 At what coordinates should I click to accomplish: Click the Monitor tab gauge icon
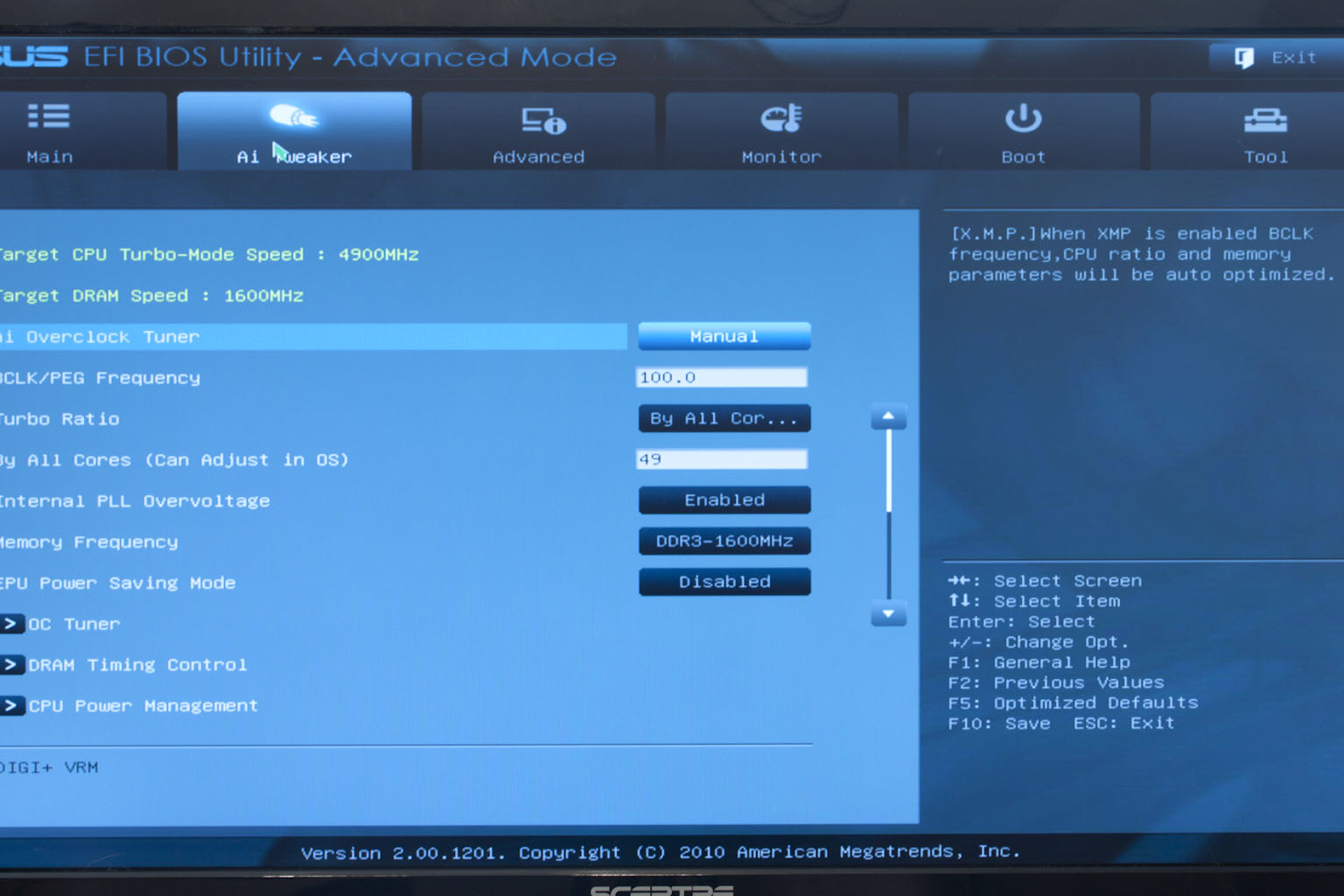(x=781, y=118)
